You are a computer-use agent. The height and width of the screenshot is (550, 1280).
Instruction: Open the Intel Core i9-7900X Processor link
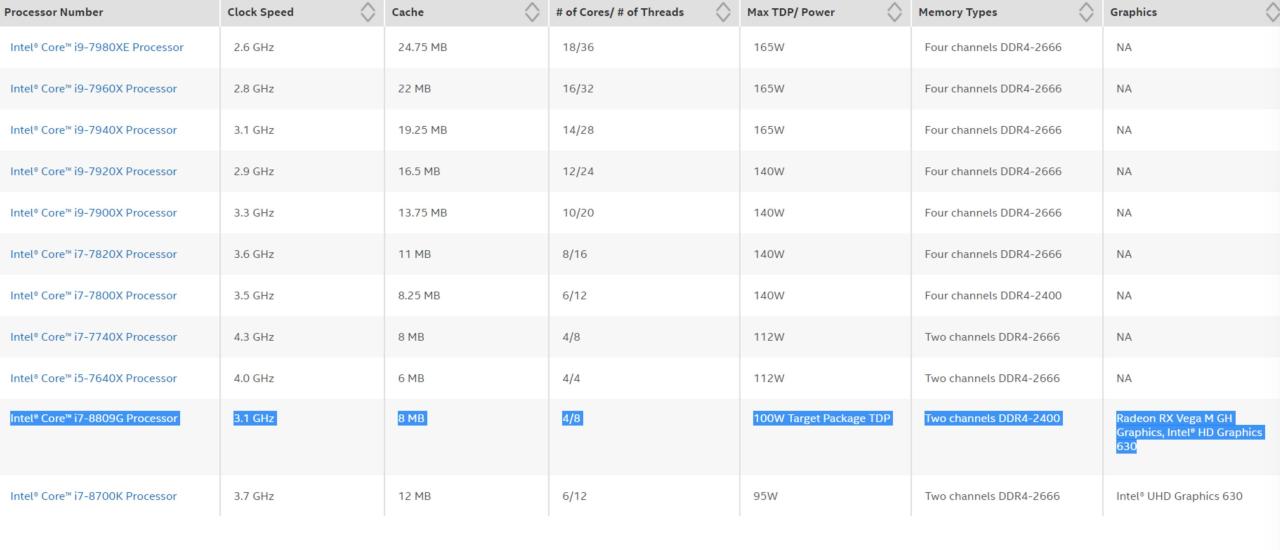click(93, 213)
